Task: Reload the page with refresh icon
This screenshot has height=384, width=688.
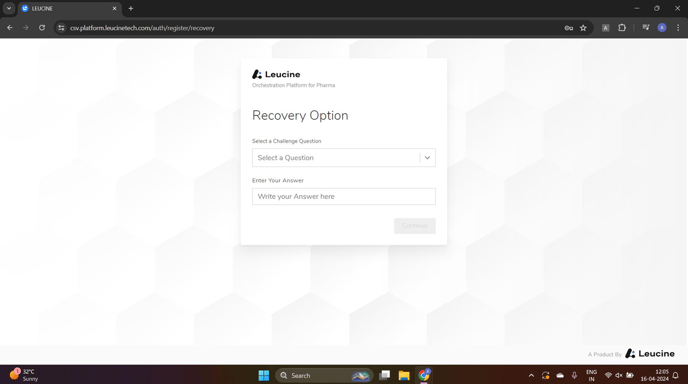Action: pyautogui.click(x=42, y=28)
